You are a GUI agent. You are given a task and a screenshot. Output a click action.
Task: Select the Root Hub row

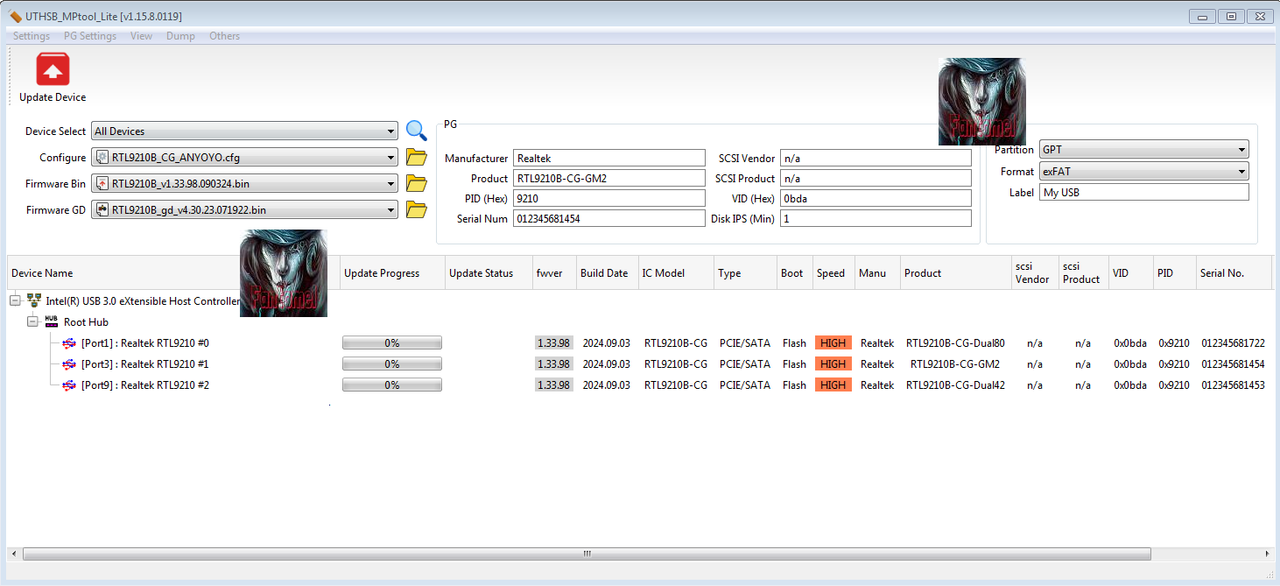click(x=86, y=322)
